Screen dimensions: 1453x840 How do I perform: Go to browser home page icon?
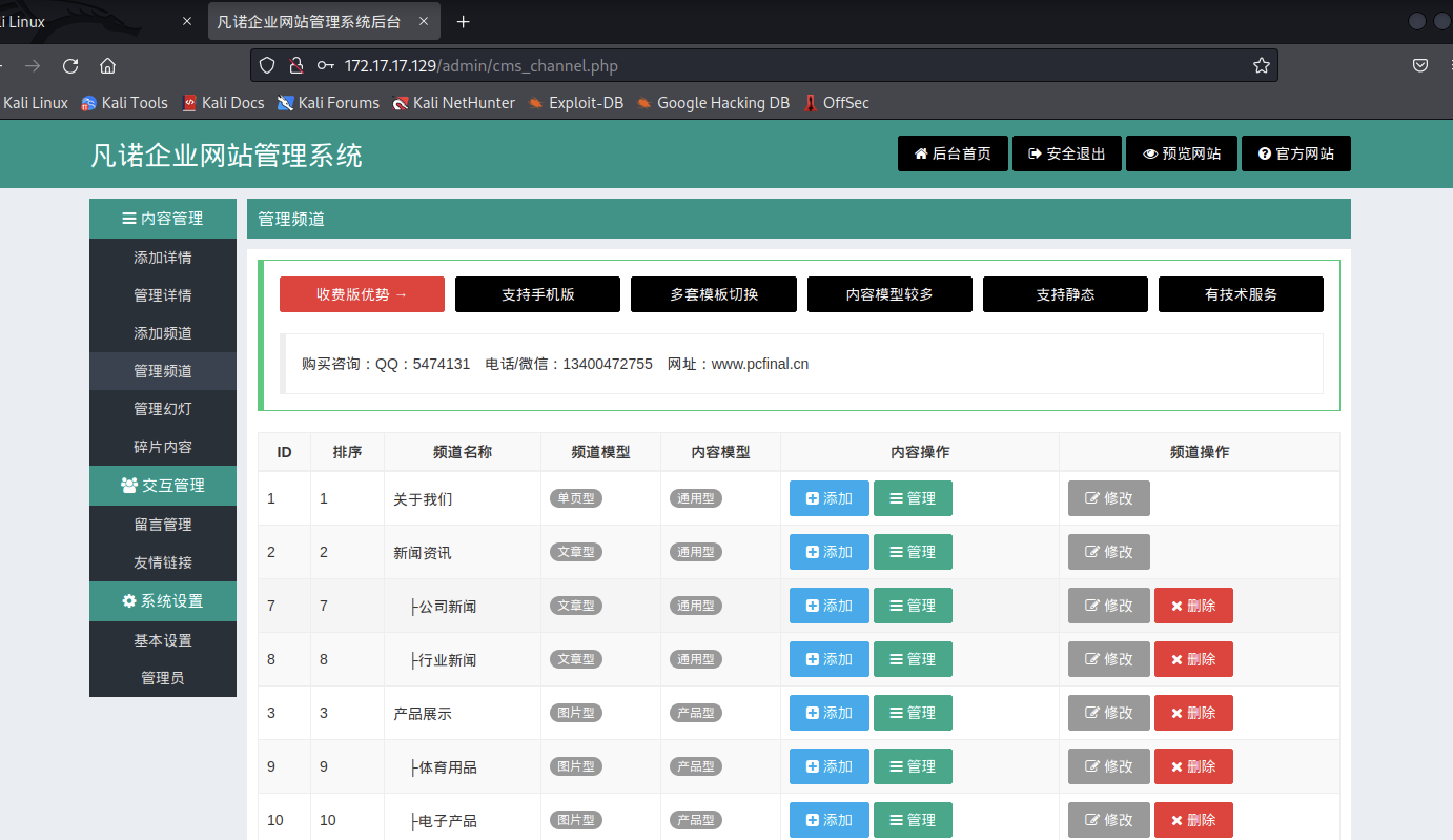pos(108,66)
